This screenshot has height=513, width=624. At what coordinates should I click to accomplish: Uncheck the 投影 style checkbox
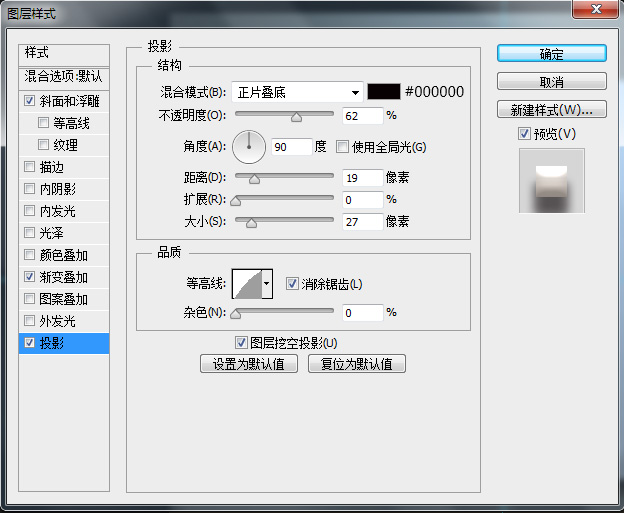pyautogui.click(x=29, y=342)
